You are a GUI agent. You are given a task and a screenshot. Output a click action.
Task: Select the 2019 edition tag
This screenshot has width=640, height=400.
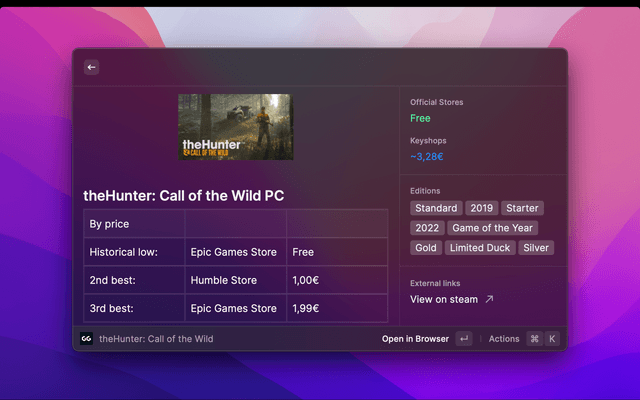point(482,208)
